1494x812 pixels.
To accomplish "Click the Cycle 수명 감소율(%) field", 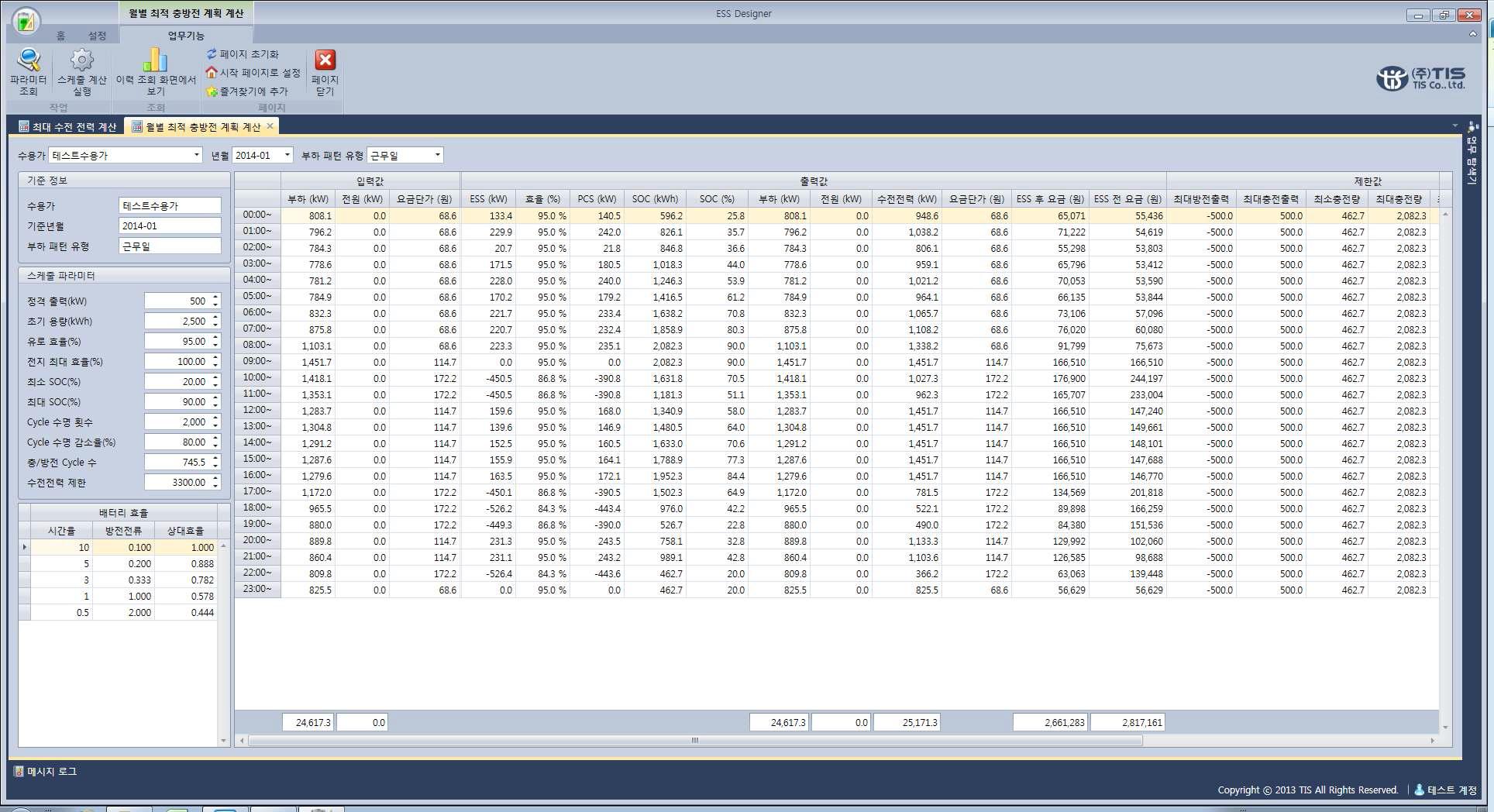I will 177,442.
